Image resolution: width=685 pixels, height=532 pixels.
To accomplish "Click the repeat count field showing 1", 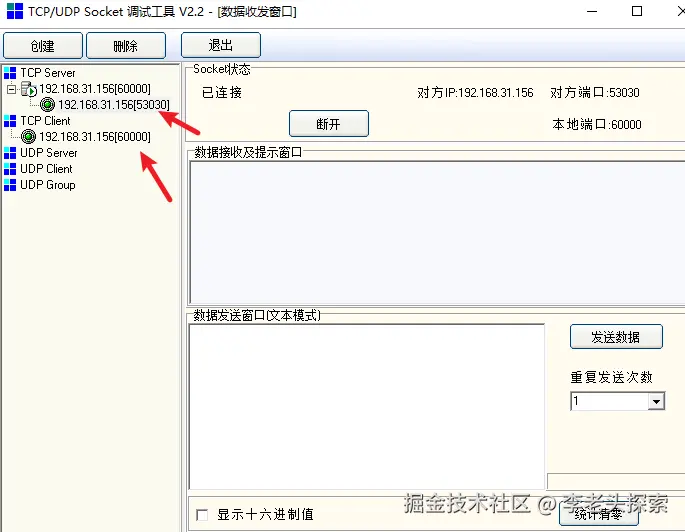I will pyautogui.click(x=609, y=401).
